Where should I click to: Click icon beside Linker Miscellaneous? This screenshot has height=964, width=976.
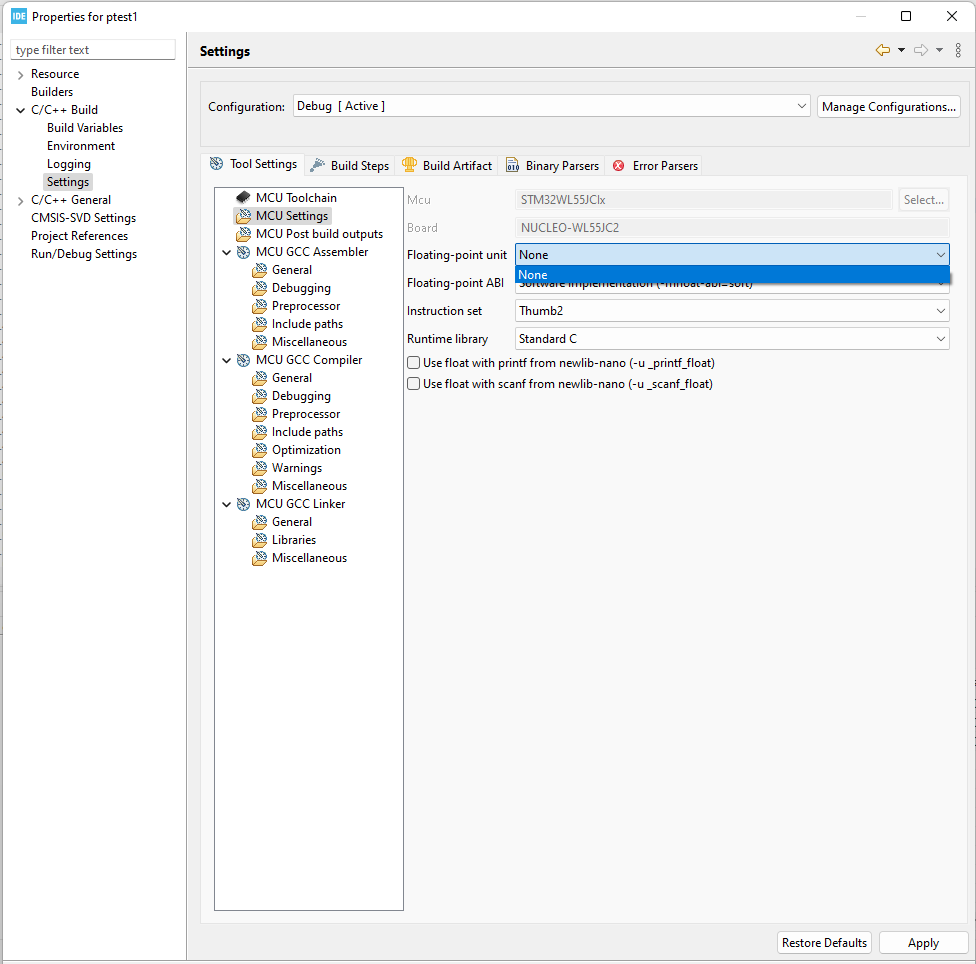pyautogui.click(x=260, y=558)
